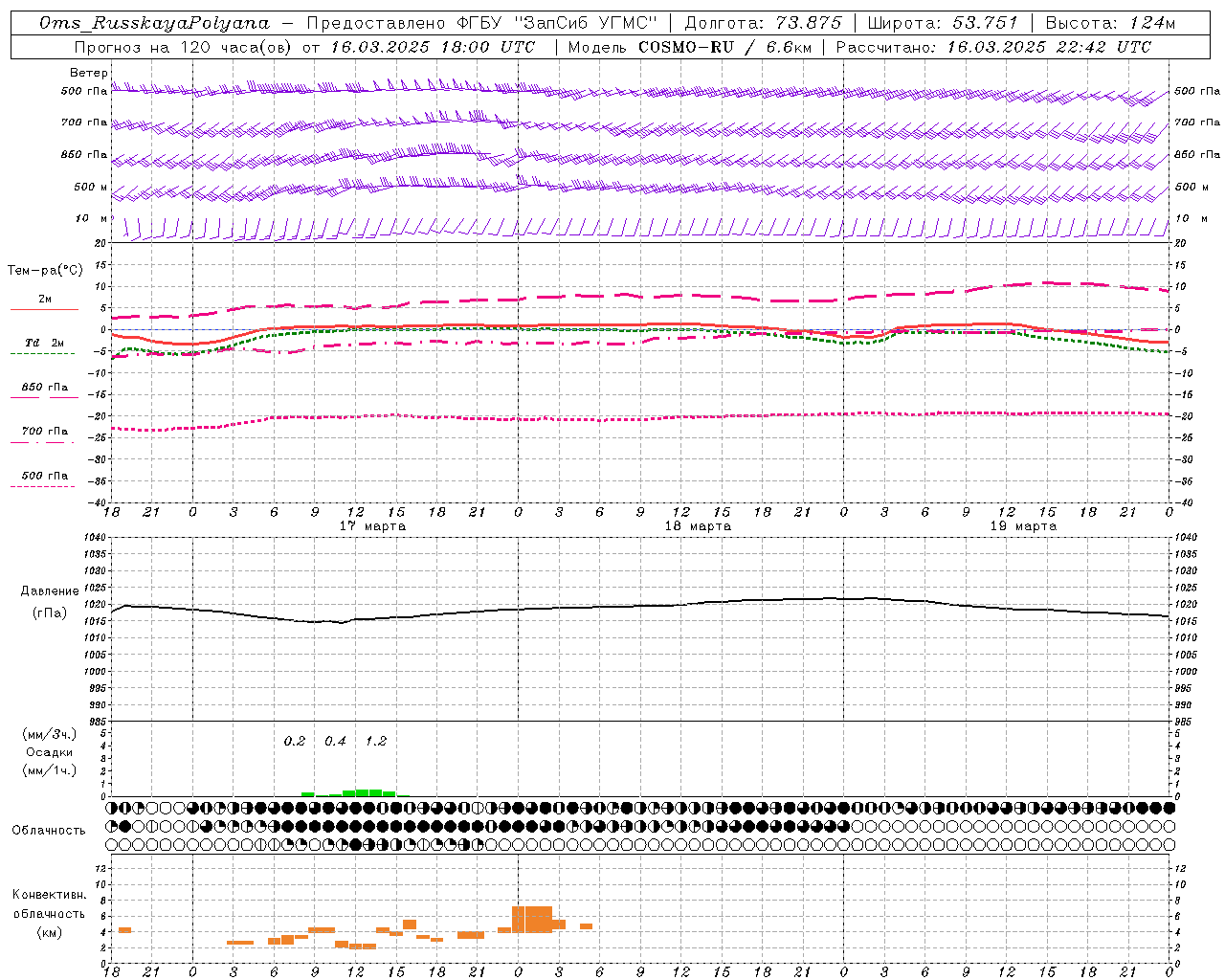Click the precipitation value 0.4

tap(335, 741)
